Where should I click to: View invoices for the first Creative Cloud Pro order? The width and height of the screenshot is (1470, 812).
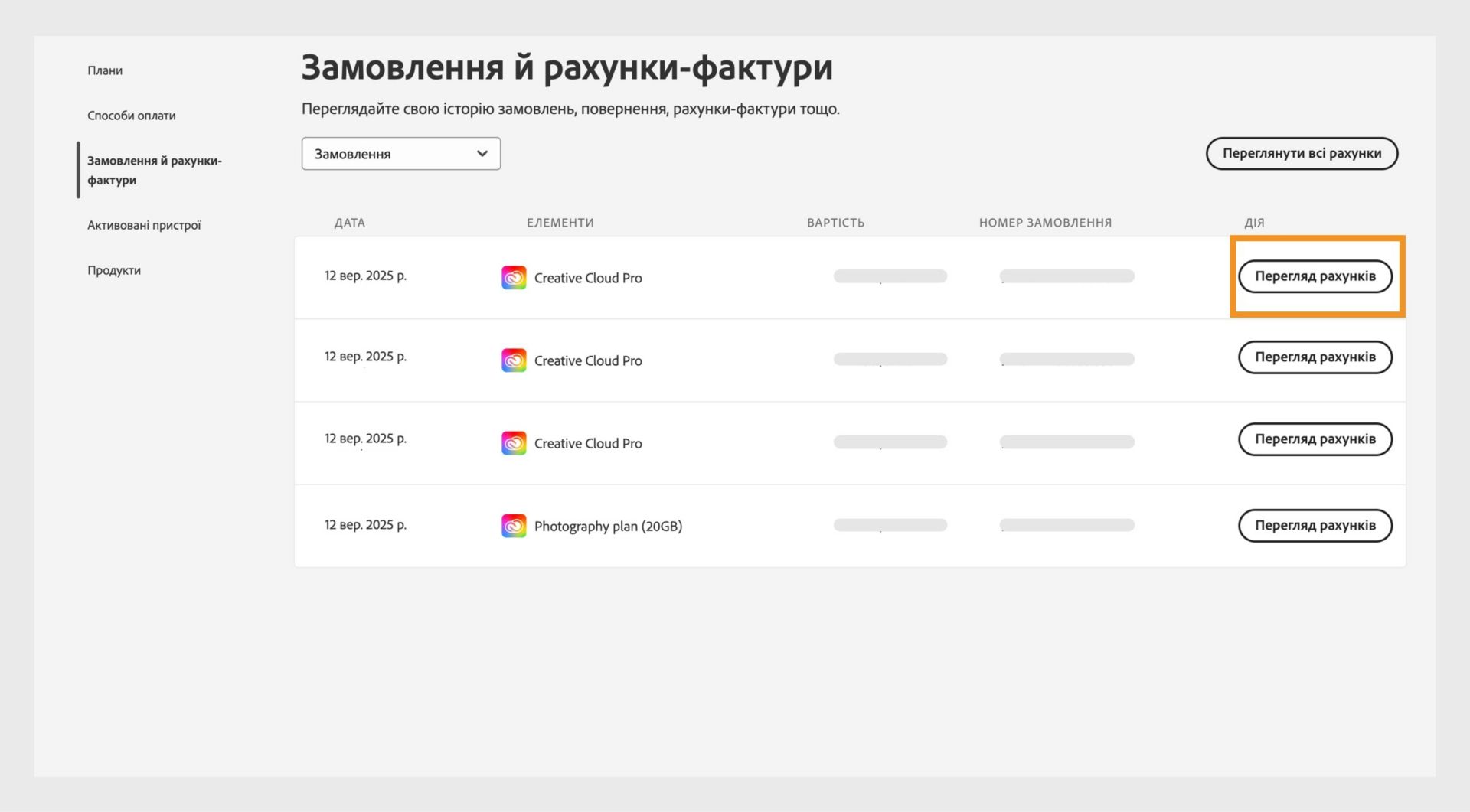(1315, 276)
